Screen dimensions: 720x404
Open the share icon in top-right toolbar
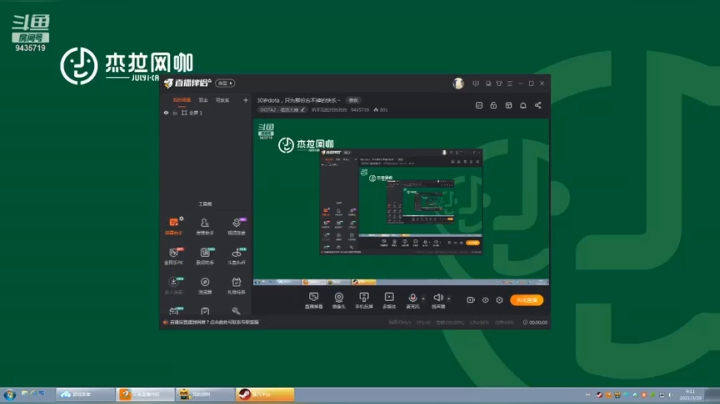pos(538,106)
